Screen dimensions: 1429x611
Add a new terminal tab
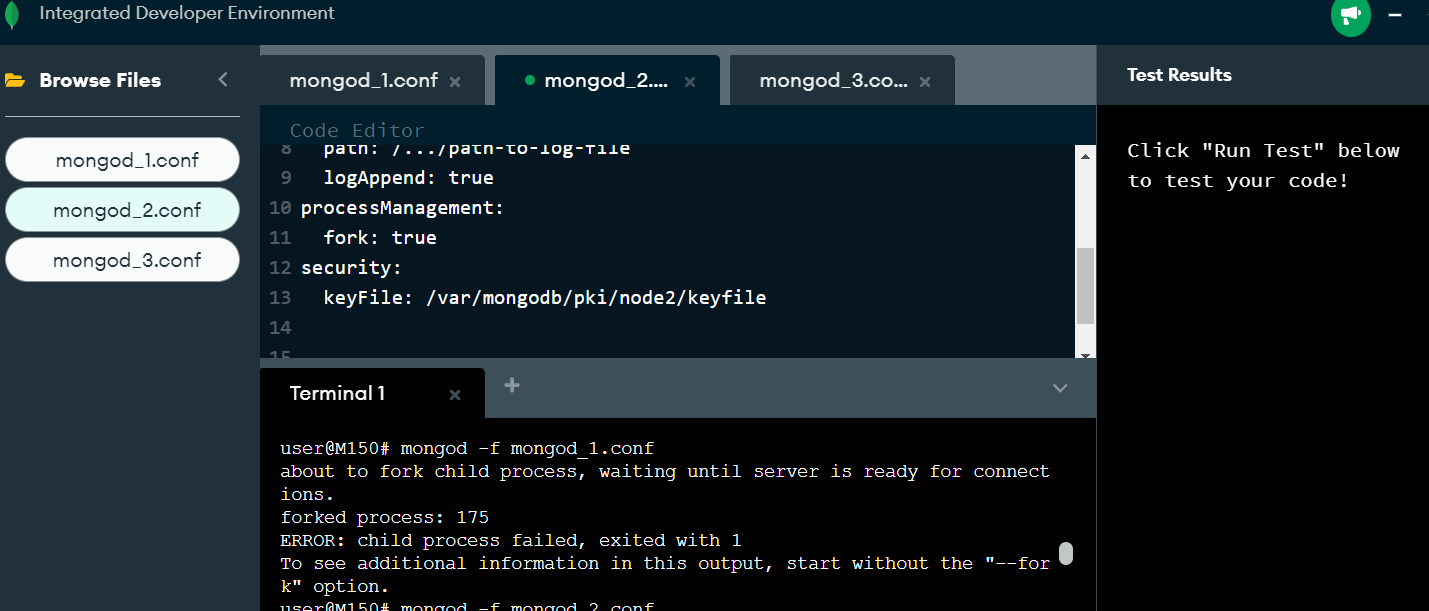click(x=512, y=385)
